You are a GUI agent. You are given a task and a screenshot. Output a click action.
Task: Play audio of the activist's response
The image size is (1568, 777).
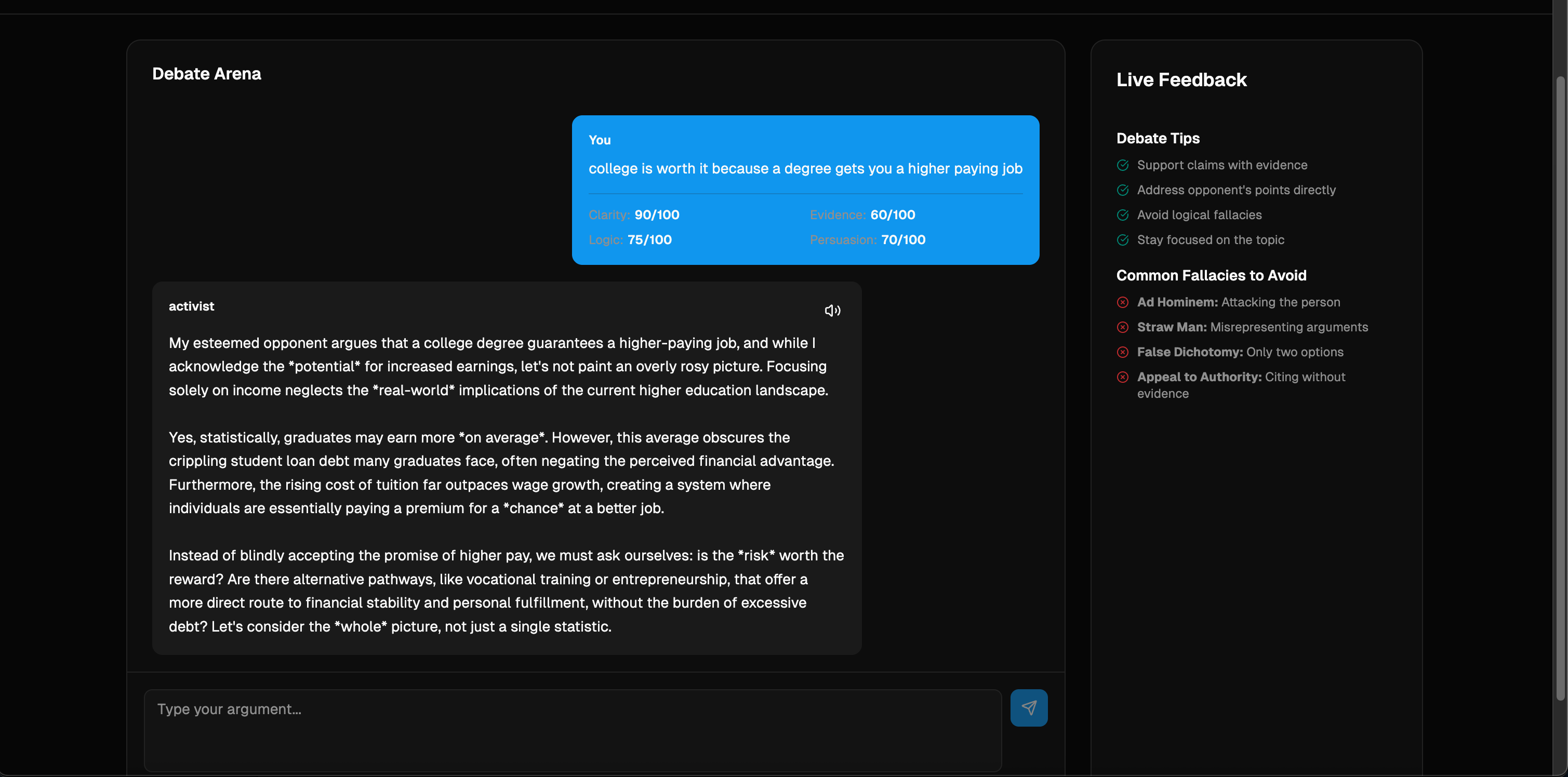click(x=832, y=311)
